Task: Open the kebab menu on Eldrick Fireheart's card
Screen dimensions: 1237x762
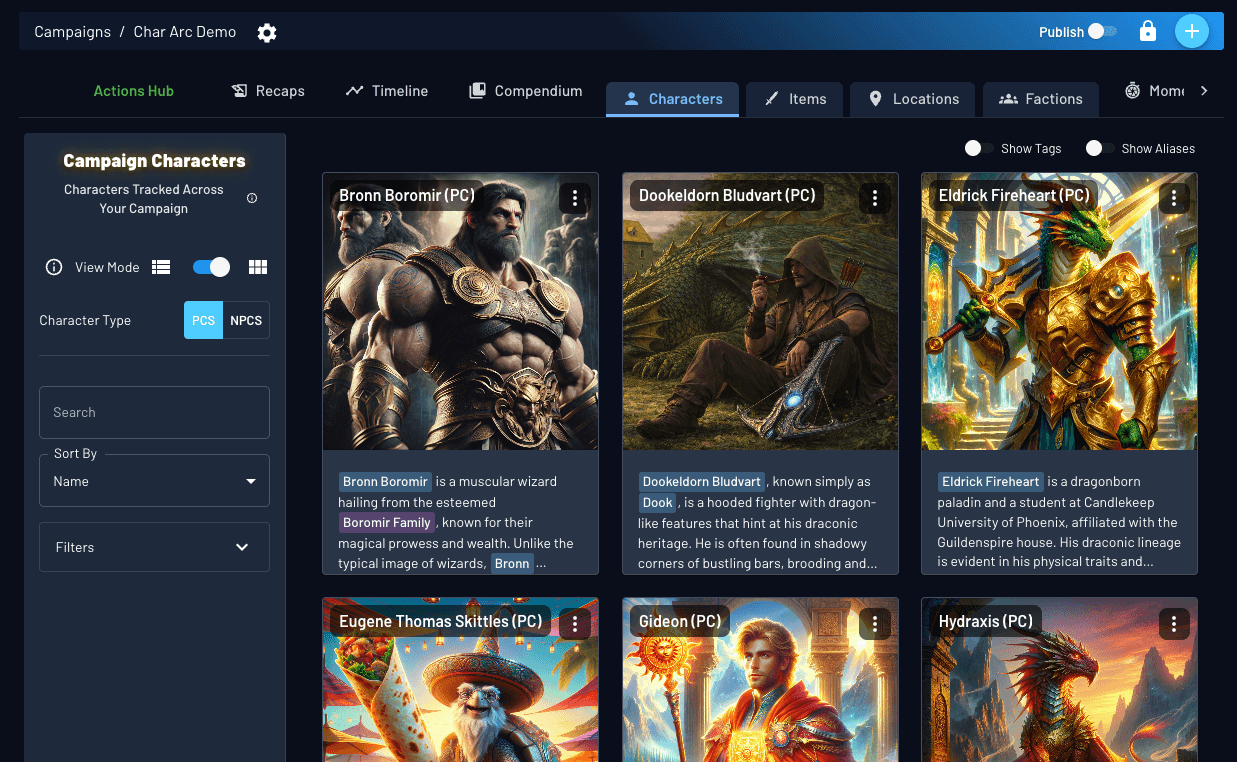Action: pyautogui.click(x=1173, y=198)
